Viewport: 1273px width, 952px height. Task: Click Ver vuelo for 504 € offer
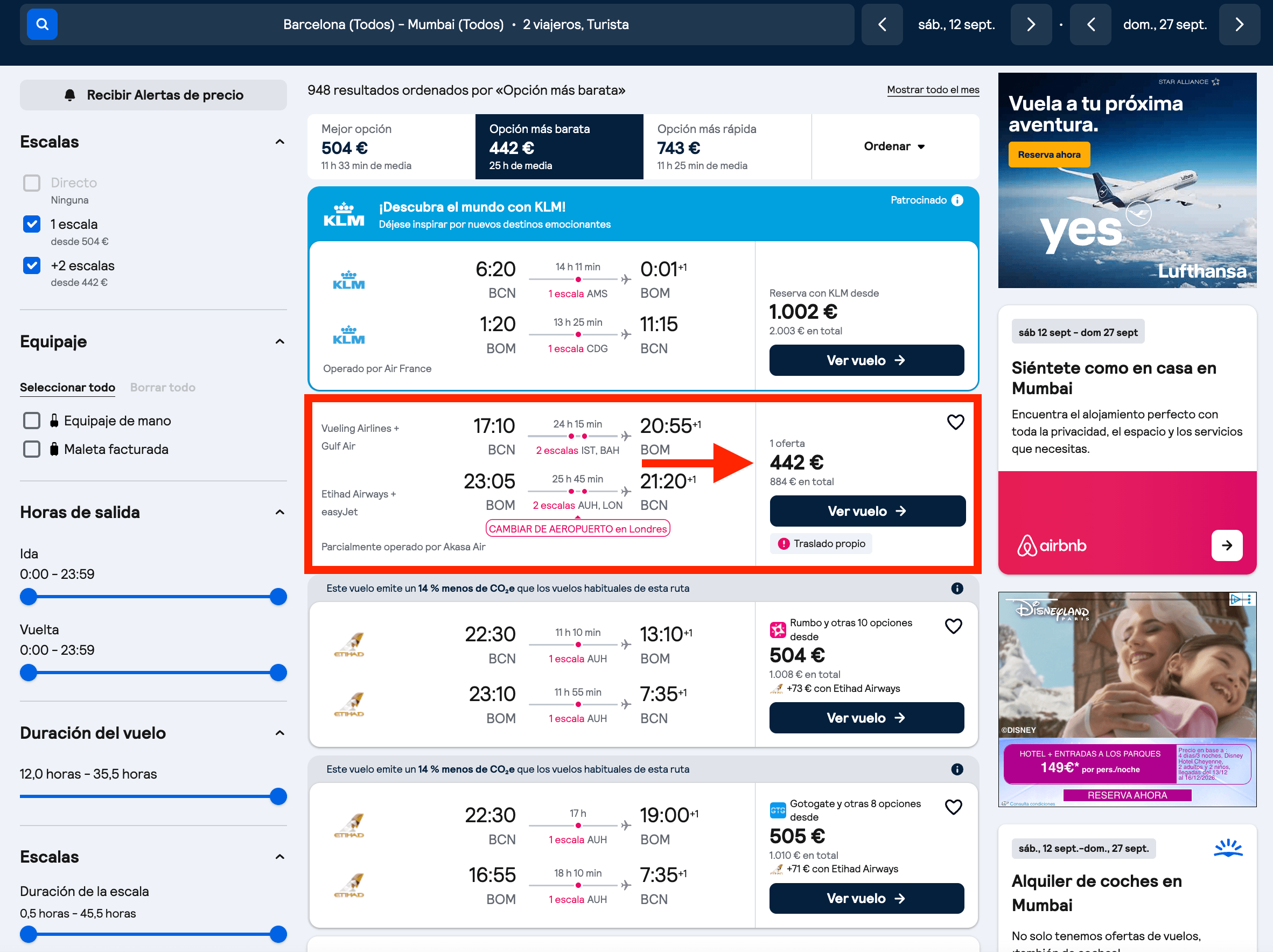866,718
